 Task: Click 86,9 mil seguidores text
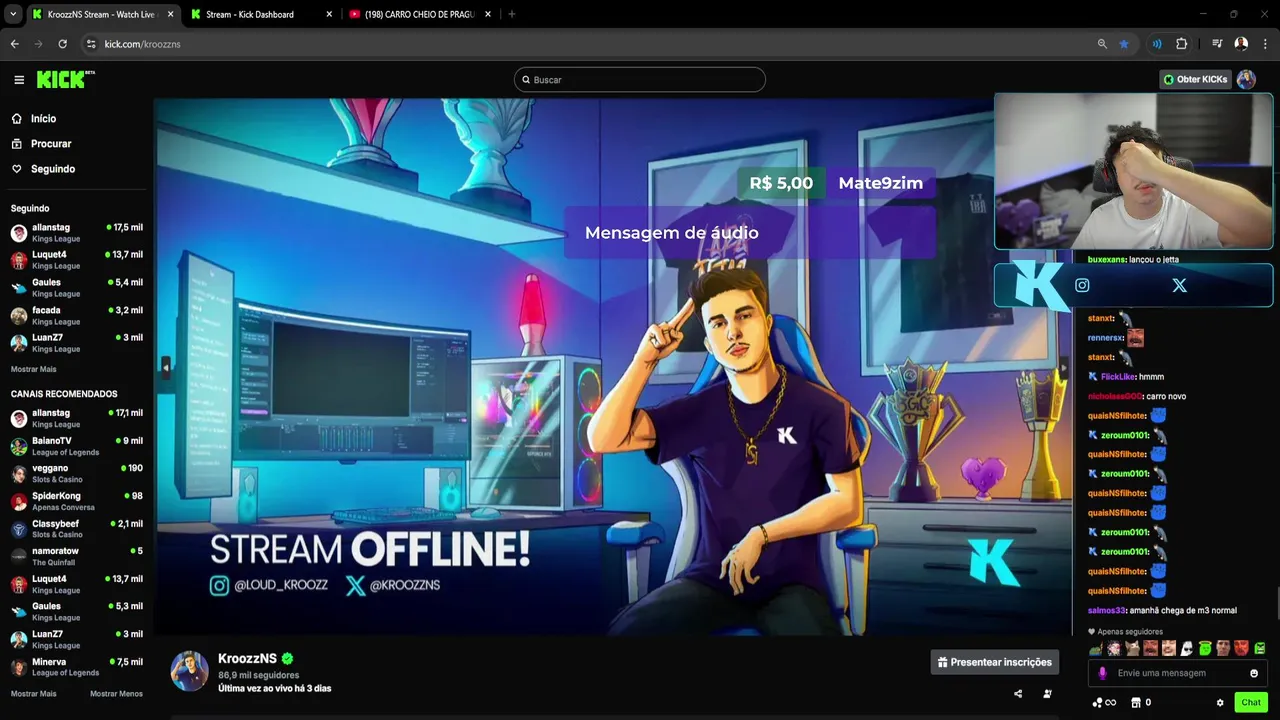260,676
